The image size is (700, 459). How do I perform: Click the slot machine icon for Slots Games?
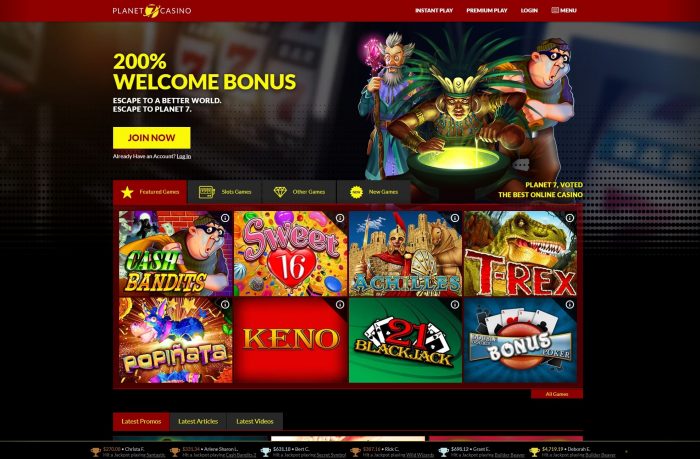(207, 192)
